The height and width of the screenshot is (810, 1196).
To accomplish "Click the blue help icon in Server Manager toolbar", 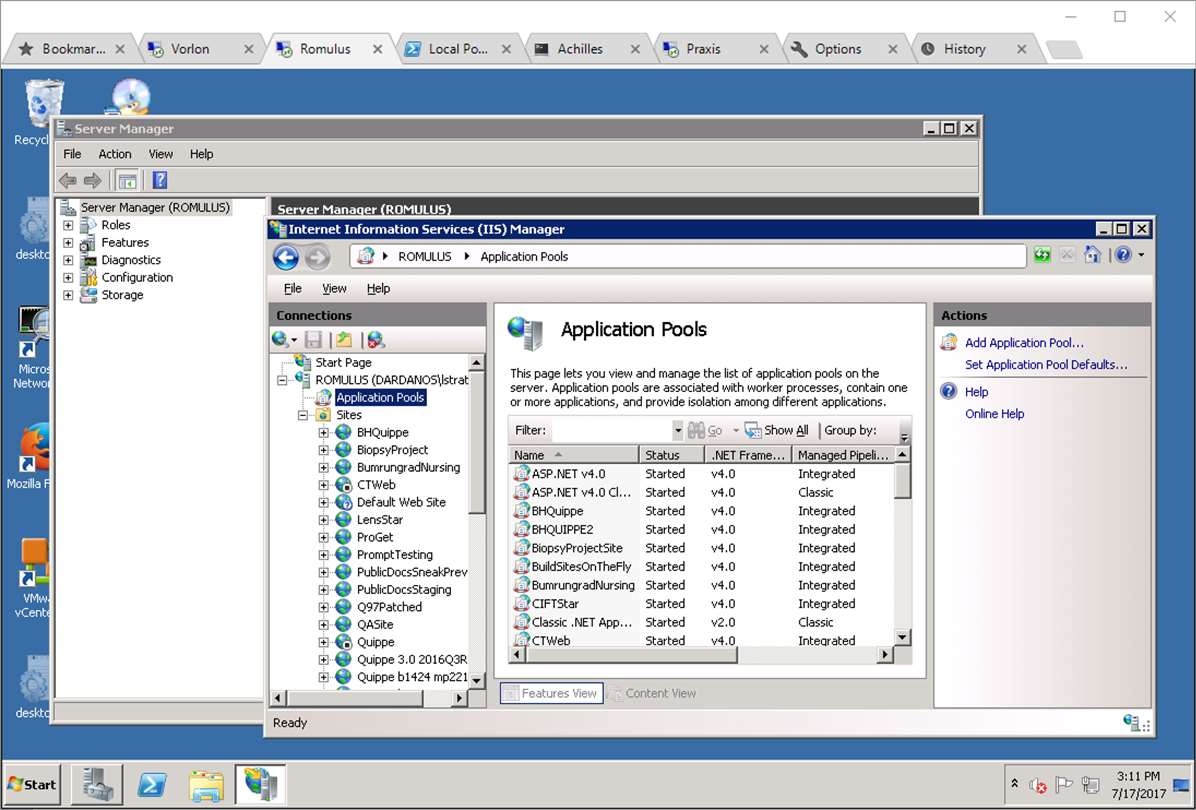I will tap(159, 180).
